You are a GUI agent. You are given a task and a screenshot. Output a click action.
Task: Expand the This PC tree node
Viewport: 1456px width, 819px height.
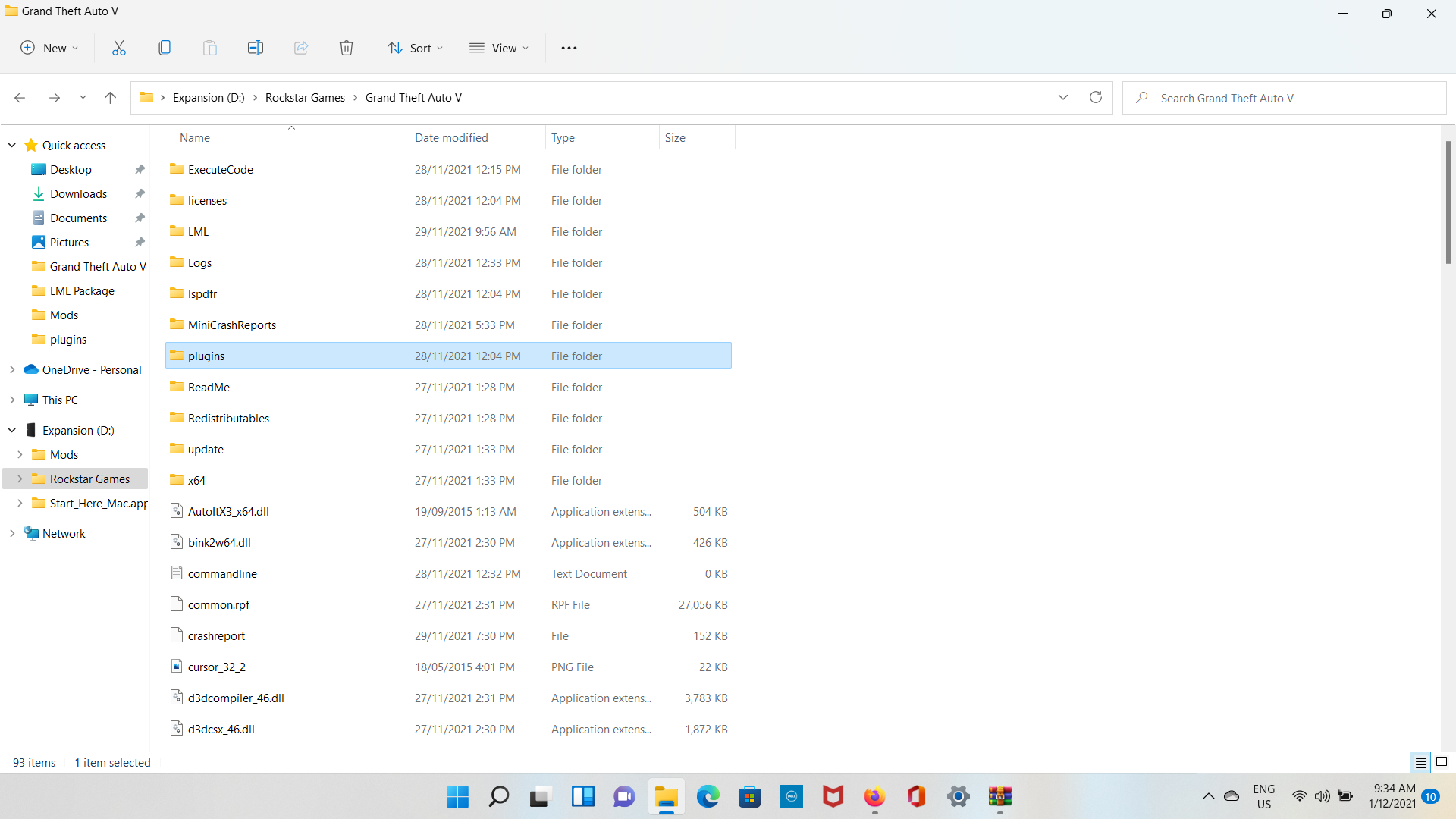point(12,400)
